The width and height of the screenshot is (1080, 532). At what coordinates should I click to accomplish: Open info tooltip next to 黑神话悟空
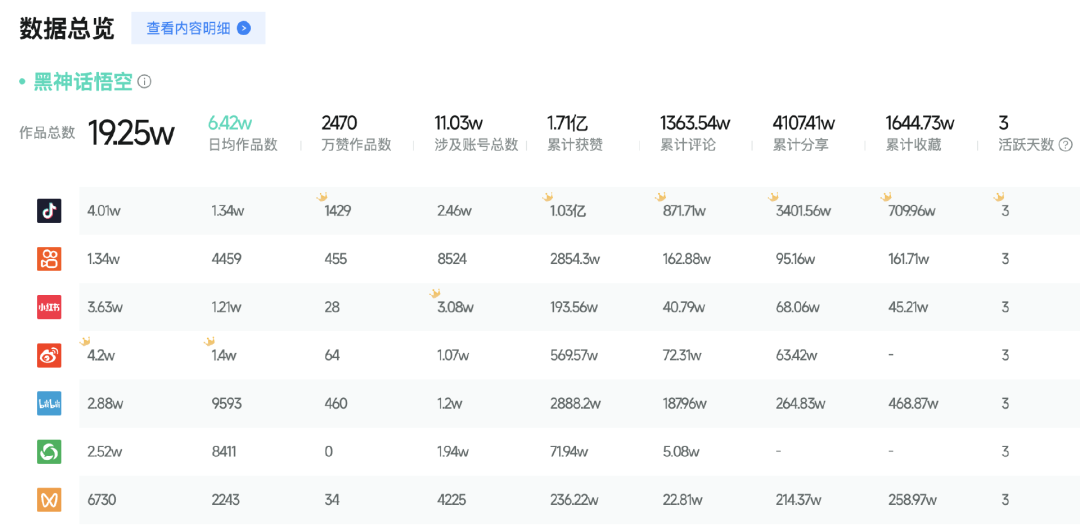pyautogui.click(x=144, y=82)
